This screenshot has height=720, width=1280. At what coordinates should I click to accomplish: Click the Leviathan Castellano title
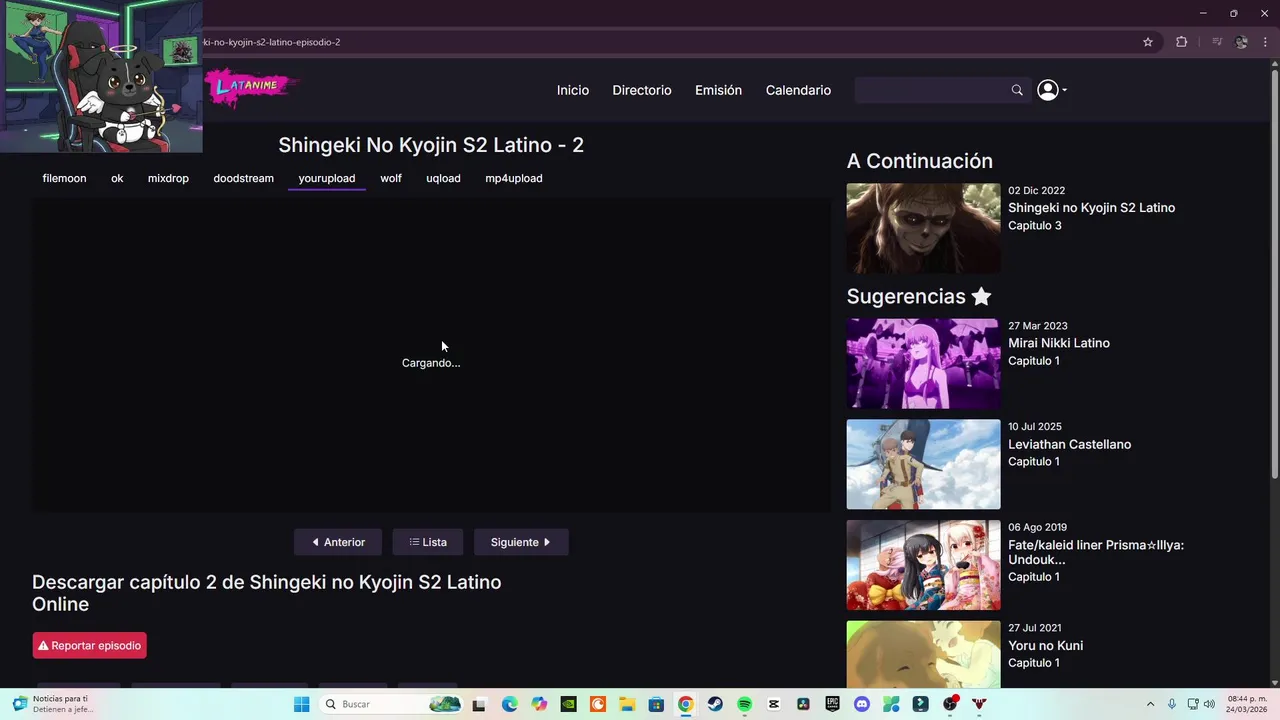[1069, 444]
